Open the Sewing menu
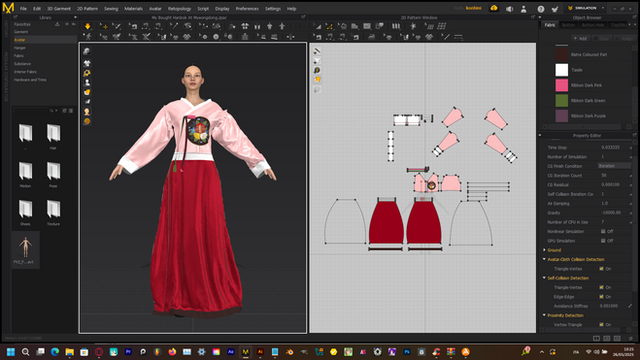This screenshot has height=360, width=640. [x=111, y=9]
